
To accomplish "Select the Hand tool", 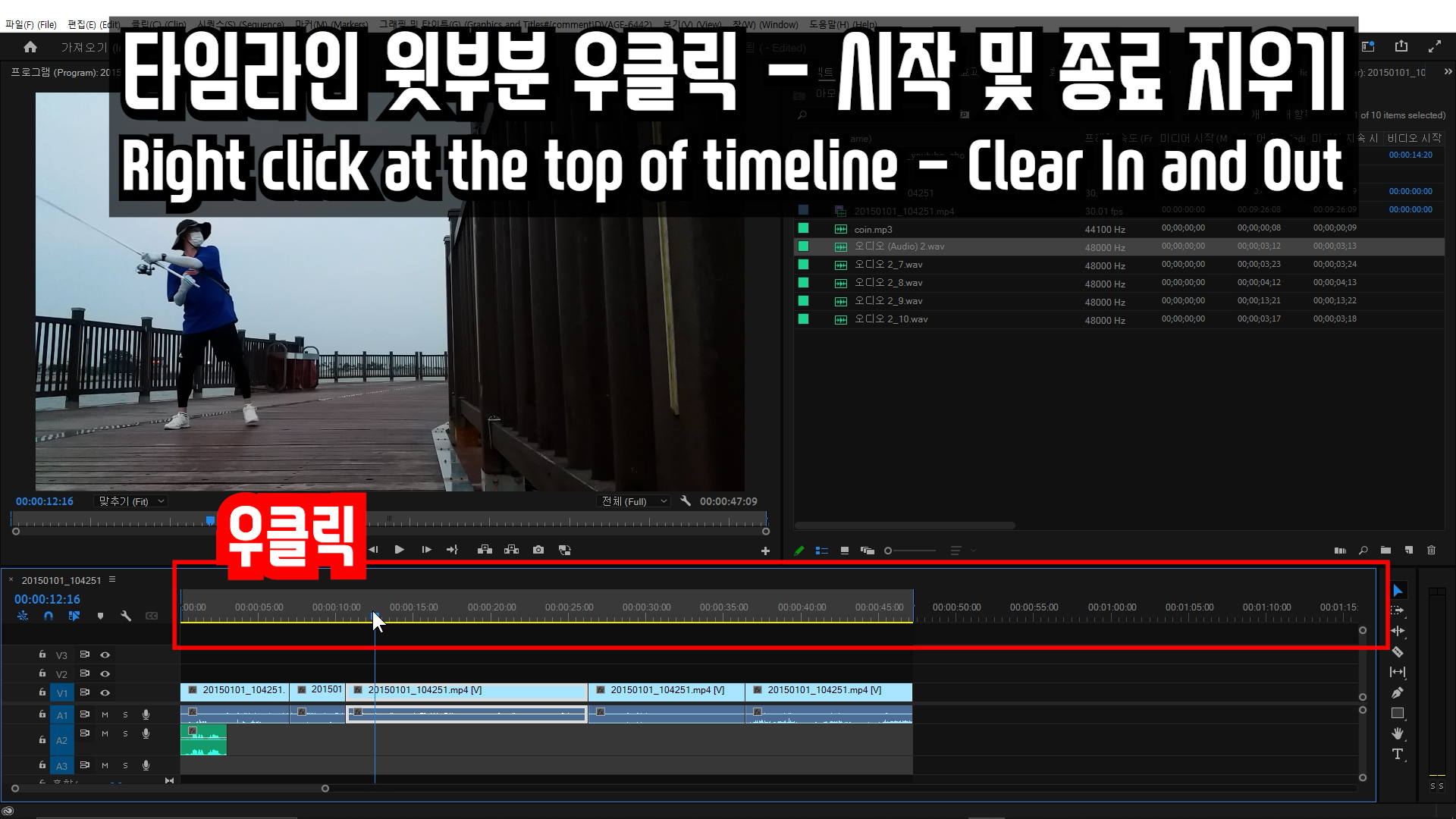I will (1398, 733).
